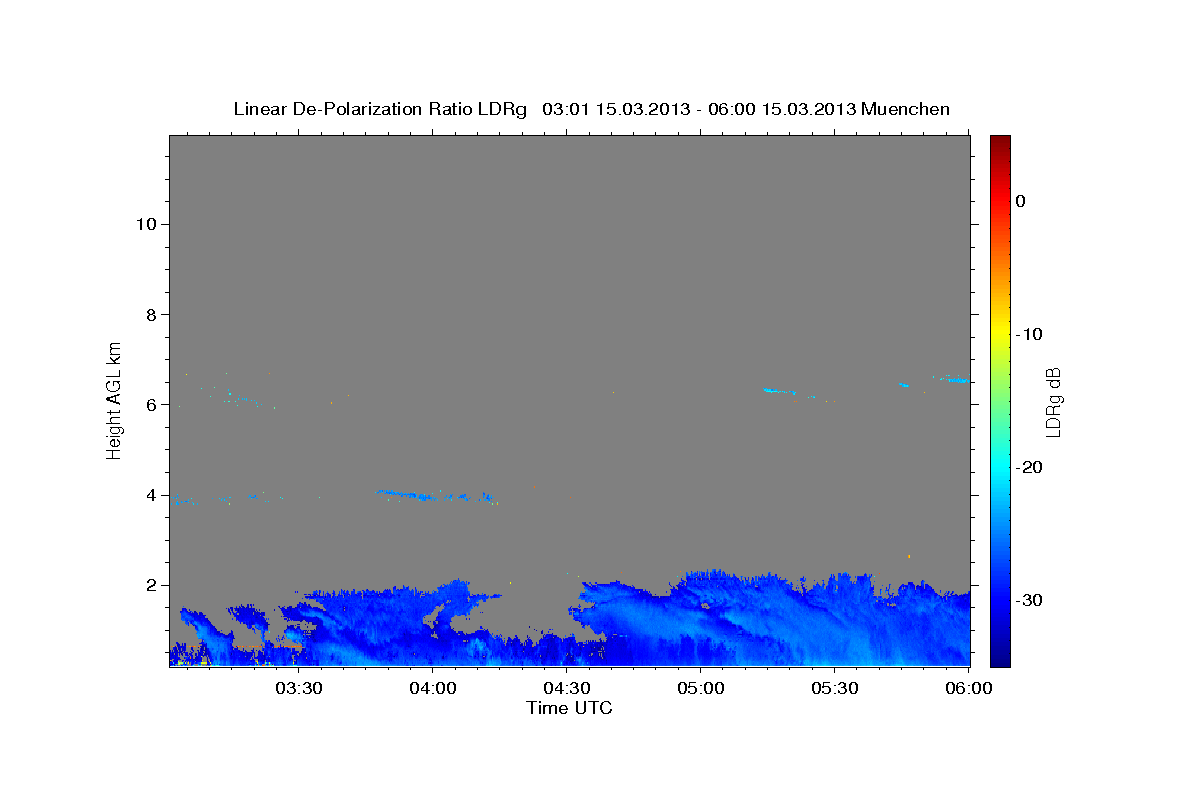Click the dark blue bottom of colorbar
1200x800 pixels.
[1000, 657]
